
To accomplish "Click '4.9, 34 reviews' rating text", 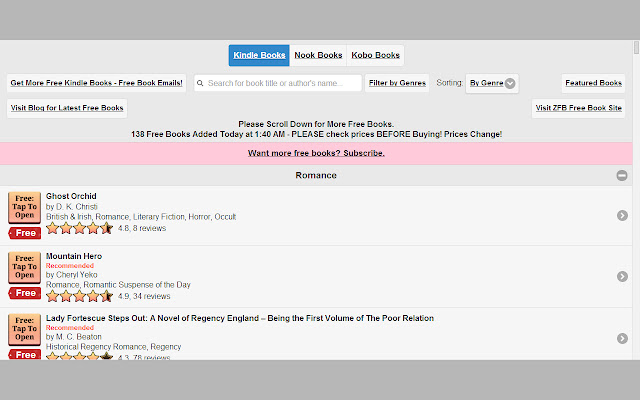I will click(x=144, y=296).
